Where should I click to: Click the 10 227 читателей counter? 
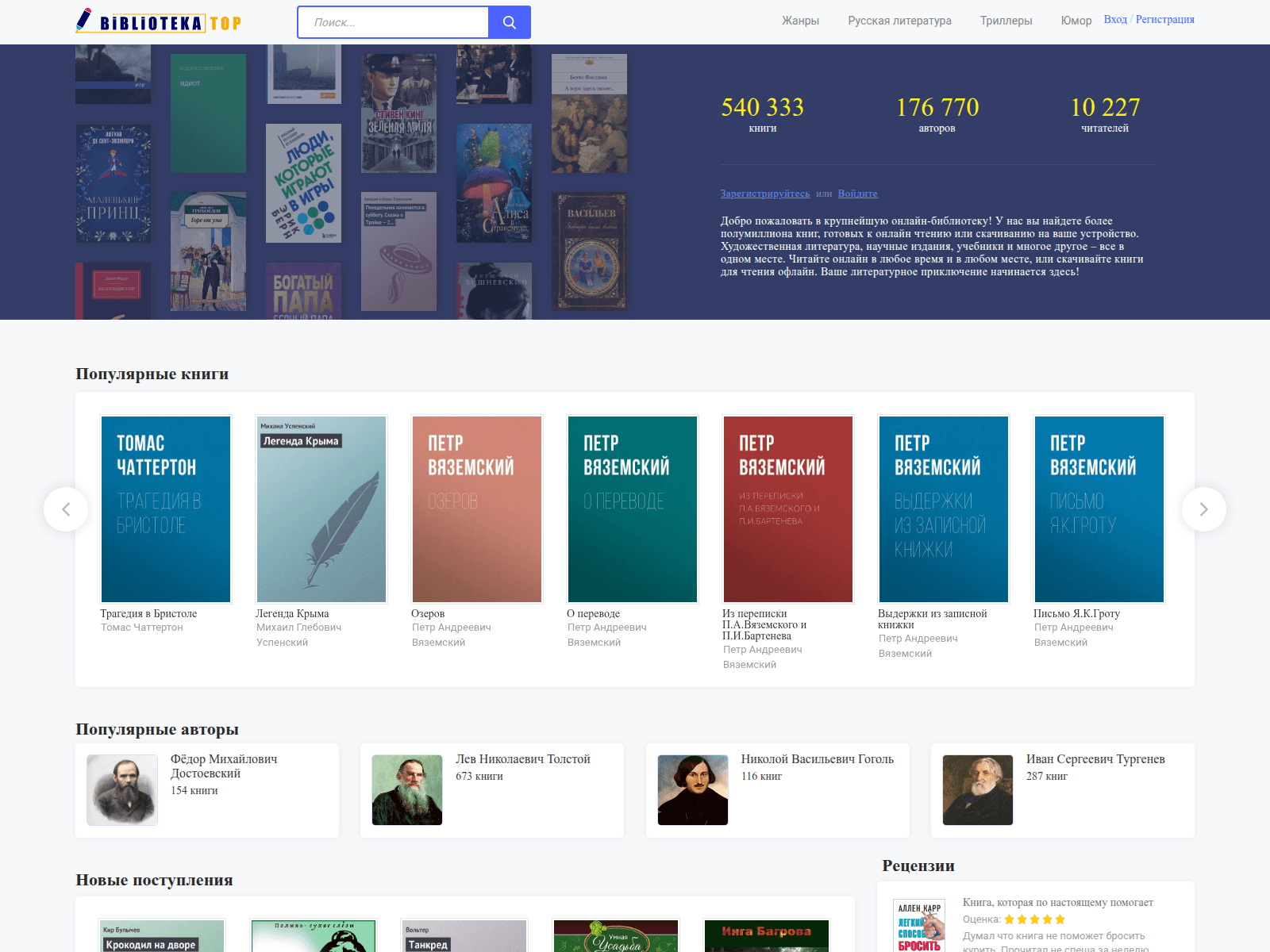[x=1105, y=113]
